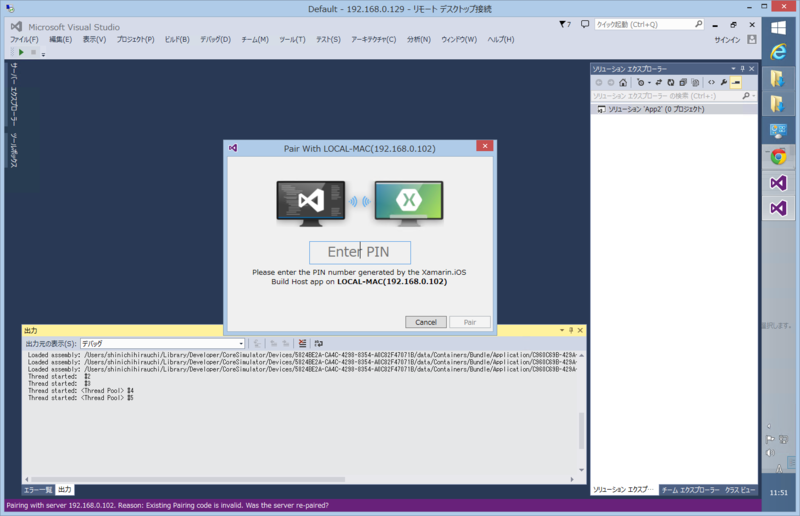Click the Back arrow in Solution Explorer toolbar
The height and width of the screenshot is (516, 800).
[598, 82]
